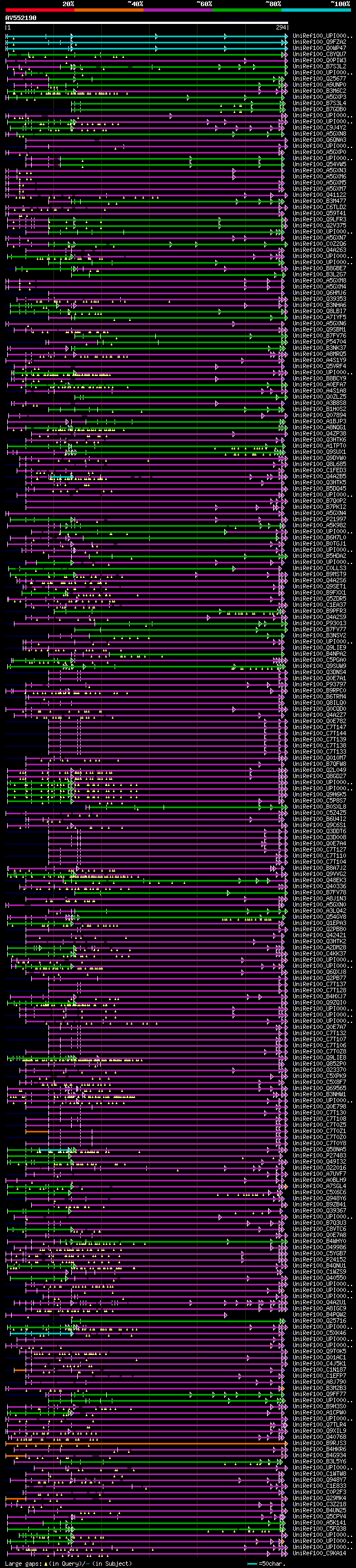The width and height of the screenshot is (356, 1568).
Task: Select UniRef100_A5GXP0 hit
Action: (319, 152)
